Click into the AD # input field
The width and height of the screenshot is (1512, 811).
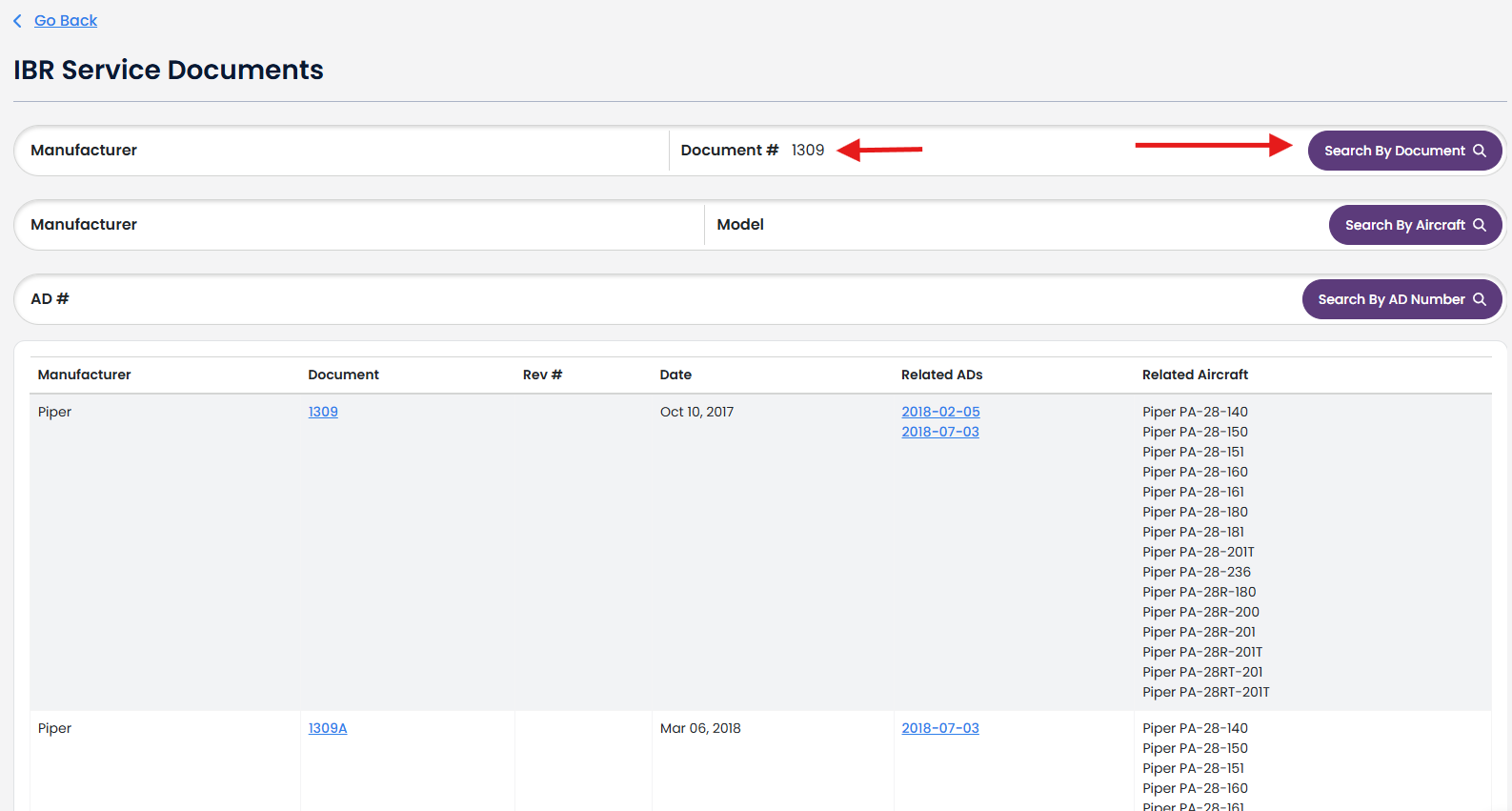click(667, 299)
